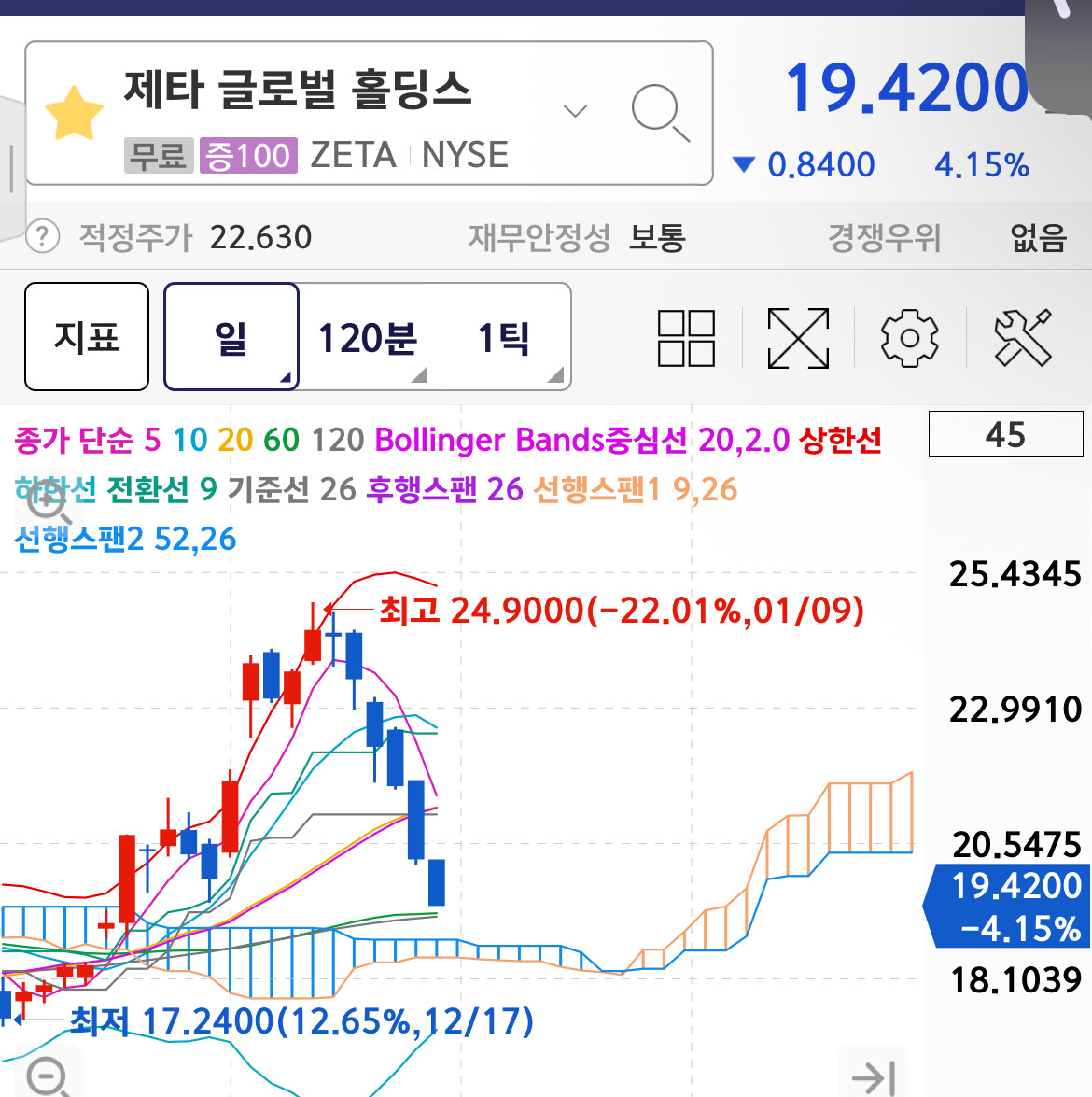Open chart settings gear

click(x=909, y=338)
